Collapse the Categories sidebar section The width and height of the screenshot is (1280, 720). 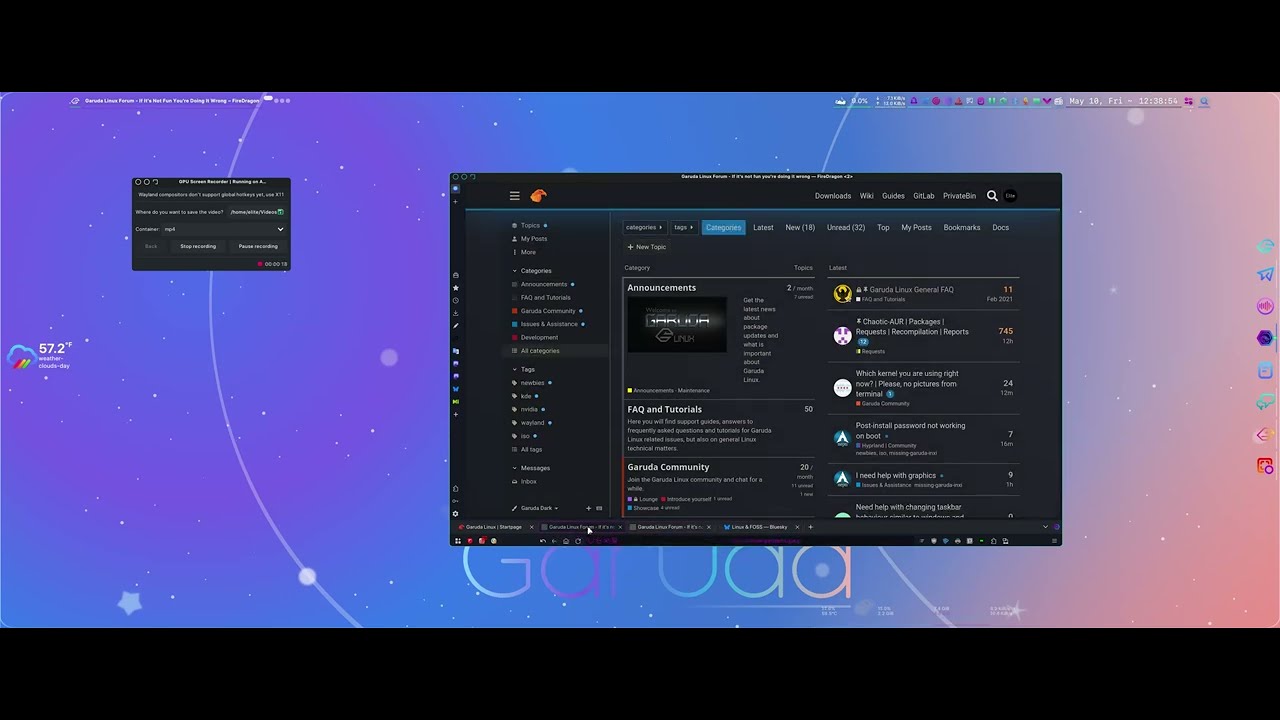[x=515, y=271]
